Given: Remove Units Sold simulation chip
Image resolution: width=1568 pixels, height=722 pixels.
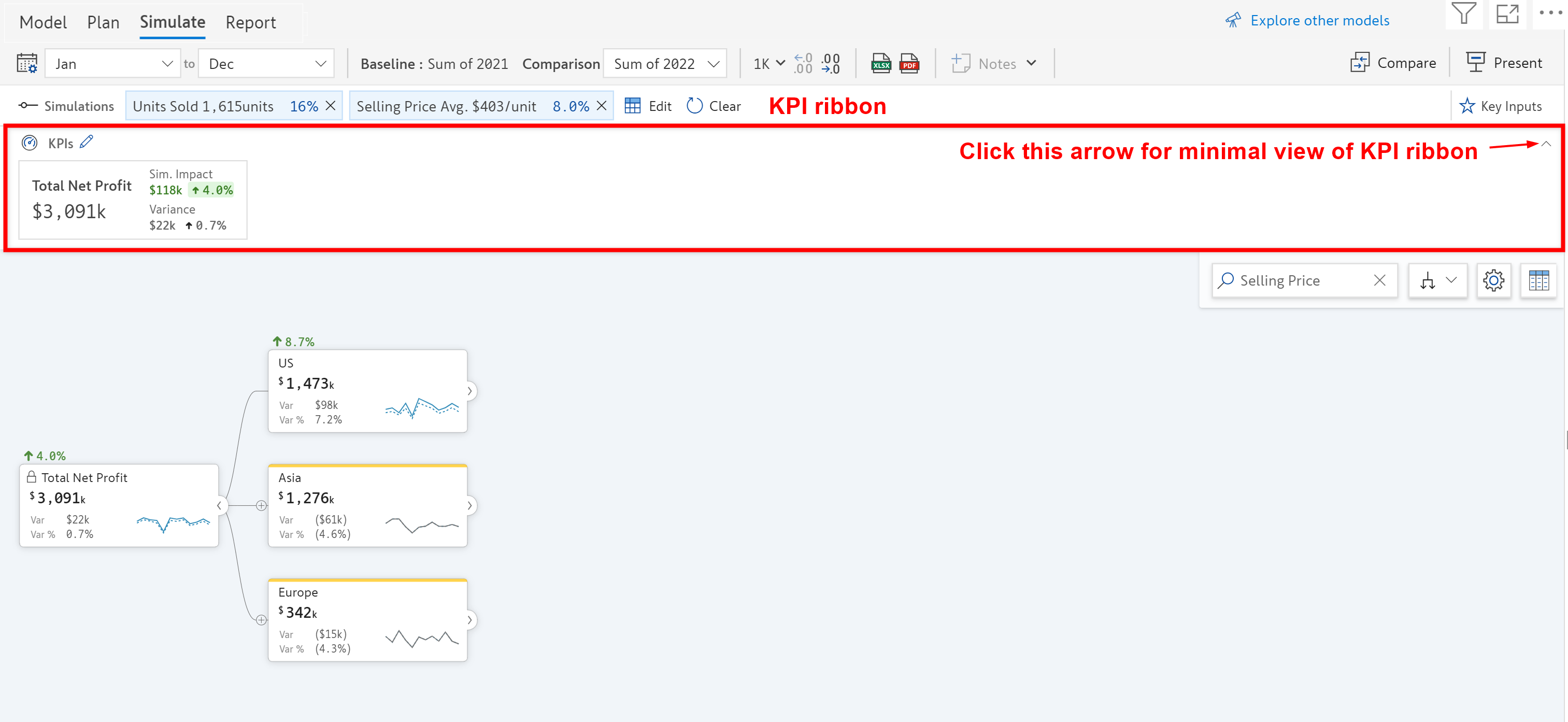Looking at the screenshot, I should (x=331, y=105).
